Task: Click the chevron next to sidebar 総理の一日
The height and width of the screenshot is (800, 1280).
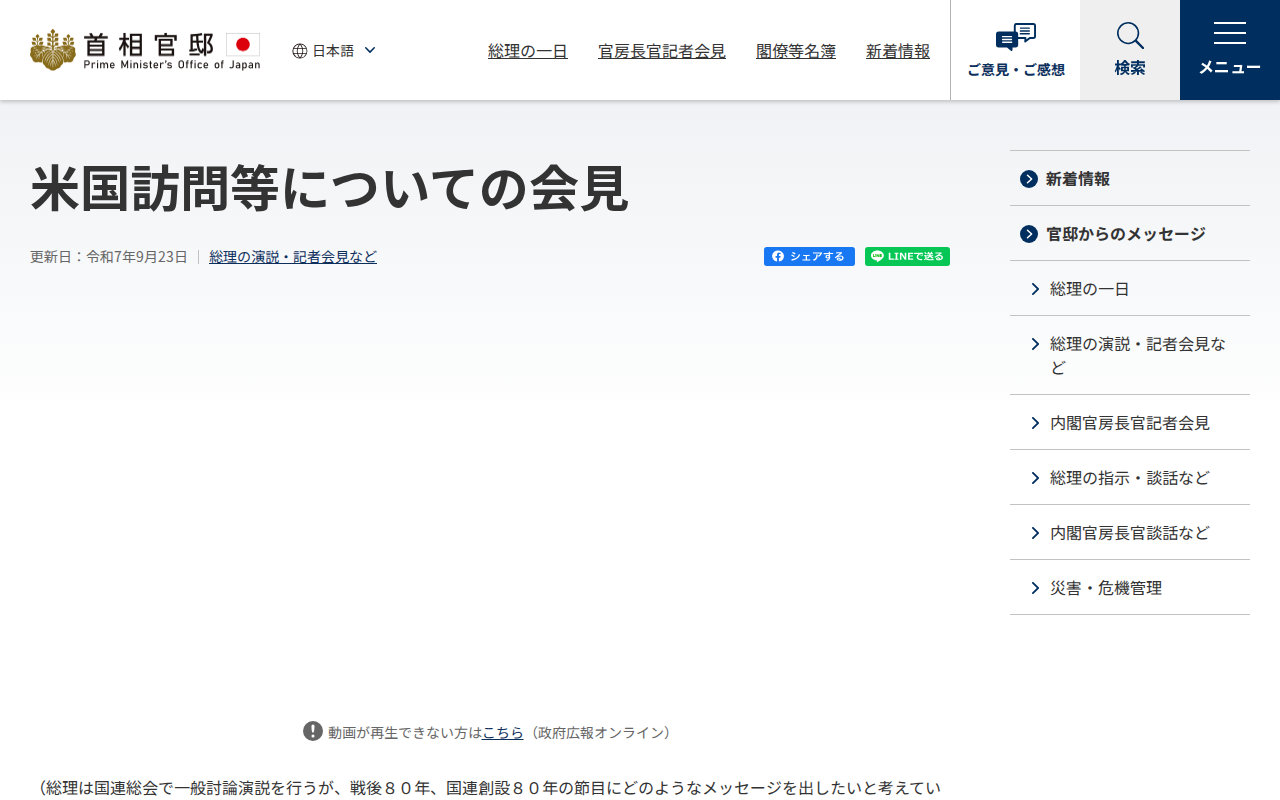Action: 1035,289
